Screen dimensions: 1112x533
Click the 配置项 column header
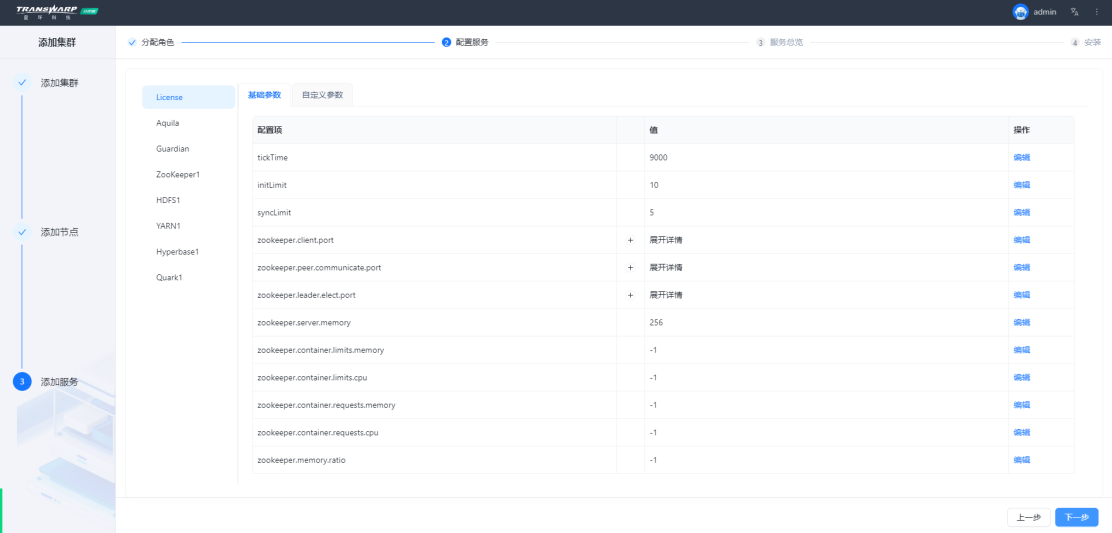pyautogui.click(x=269, y=130)
